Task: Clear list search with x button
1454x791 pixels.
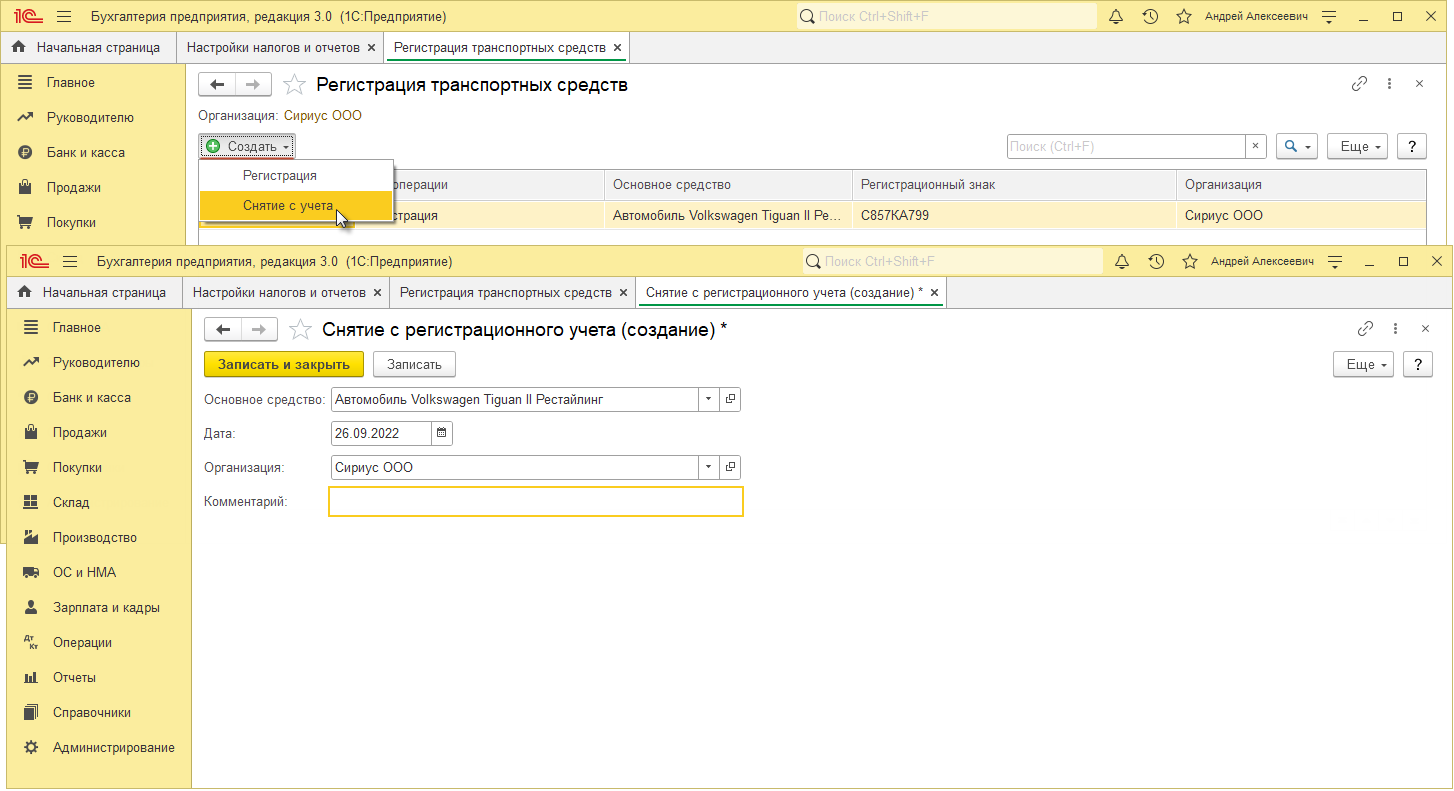Action: 1256,146
